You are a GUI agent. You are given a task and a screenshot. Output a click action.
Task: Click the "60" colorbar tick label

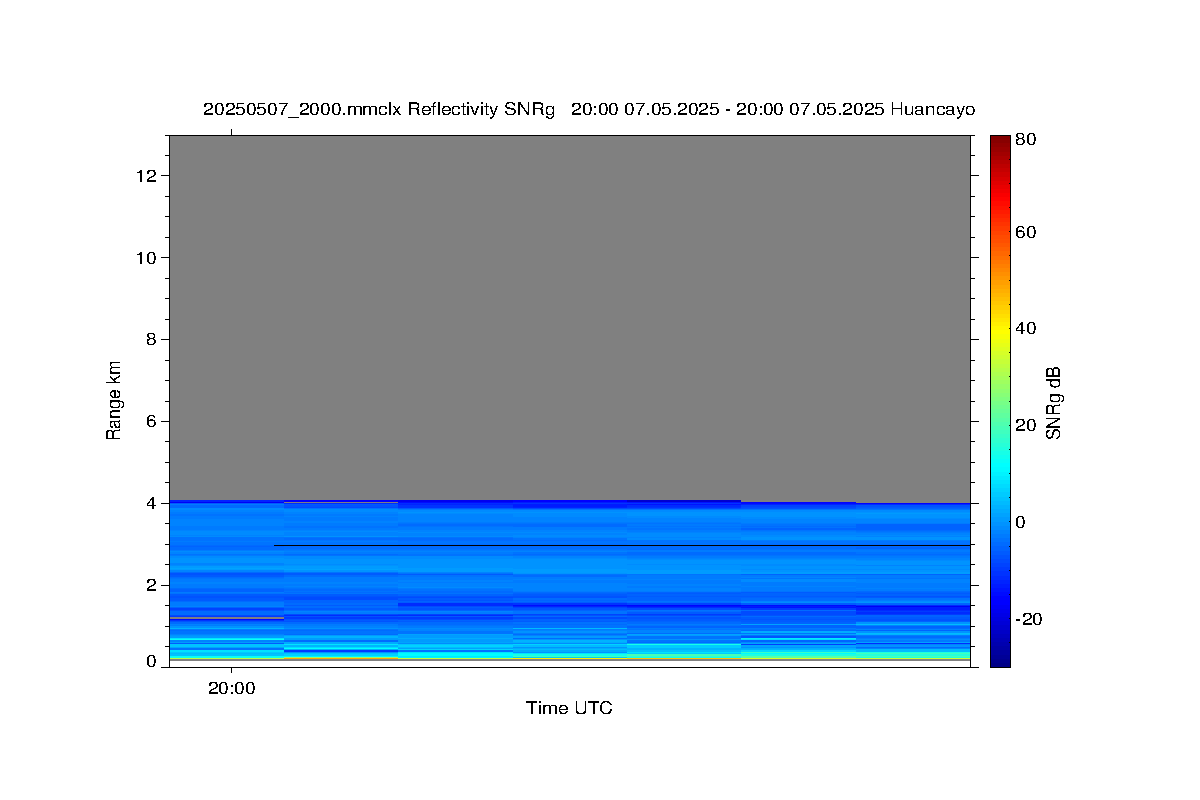(x=1025, y=232)
